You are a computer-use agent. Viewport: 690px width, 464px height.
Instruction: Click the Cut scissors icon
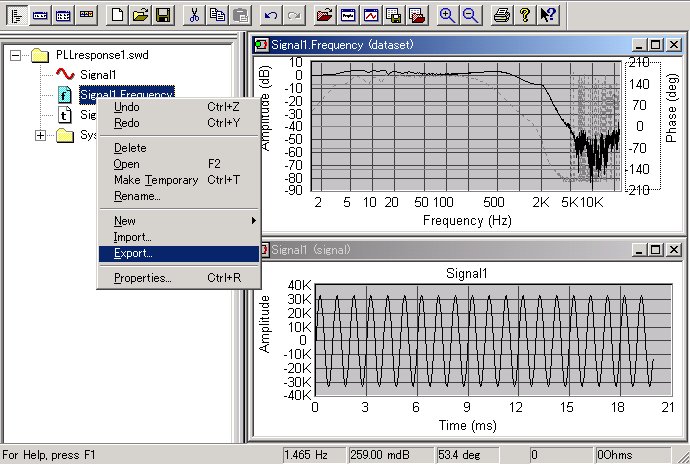(194, 14)
